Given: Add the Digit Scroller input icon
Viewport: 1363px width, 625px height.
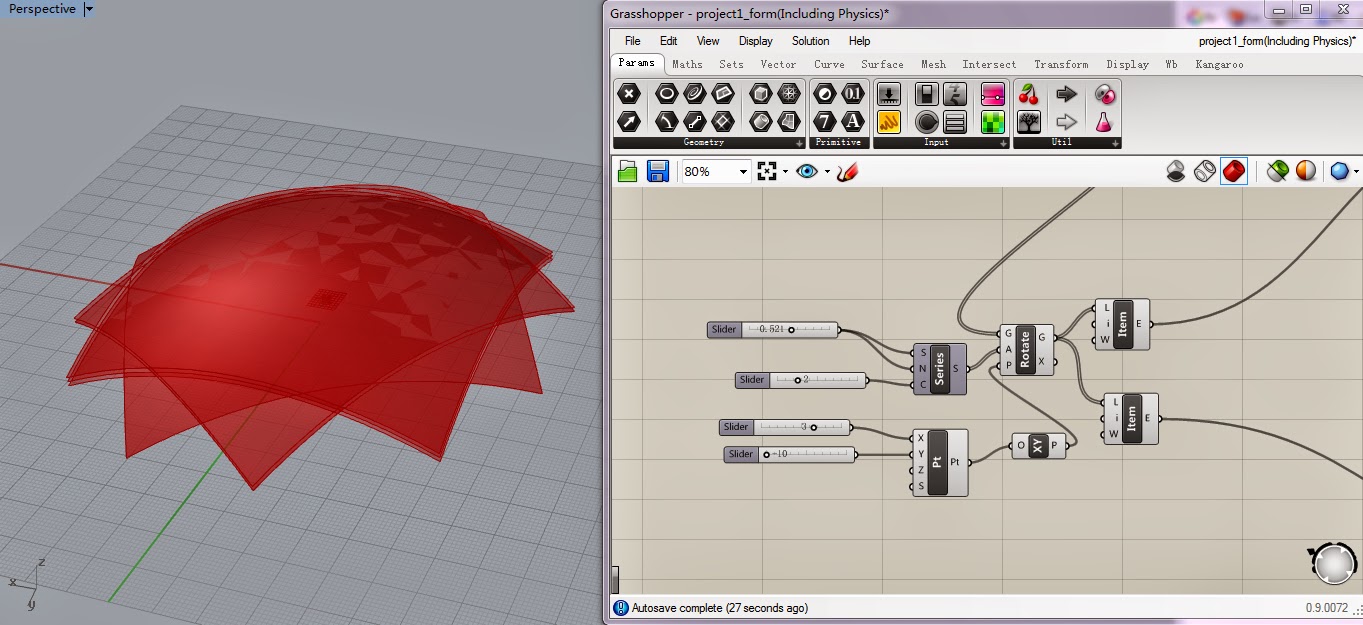Looking at the screenshot, I should [955, 94].
